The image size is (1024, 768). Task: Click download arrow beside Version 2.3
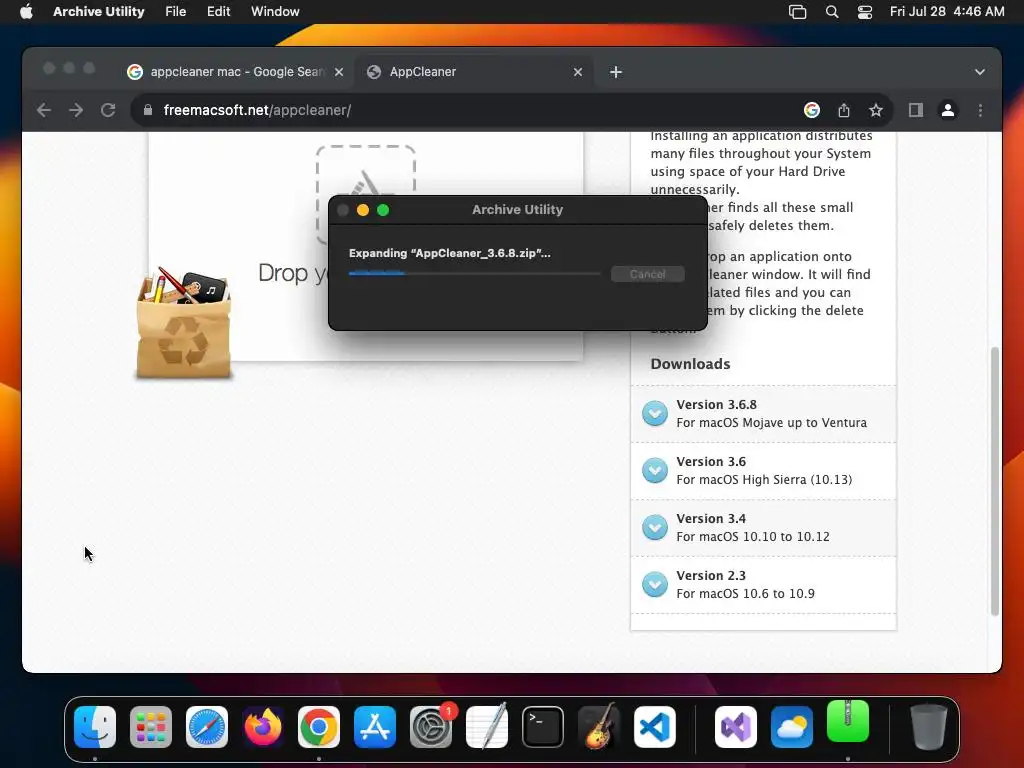pos(654,584)
